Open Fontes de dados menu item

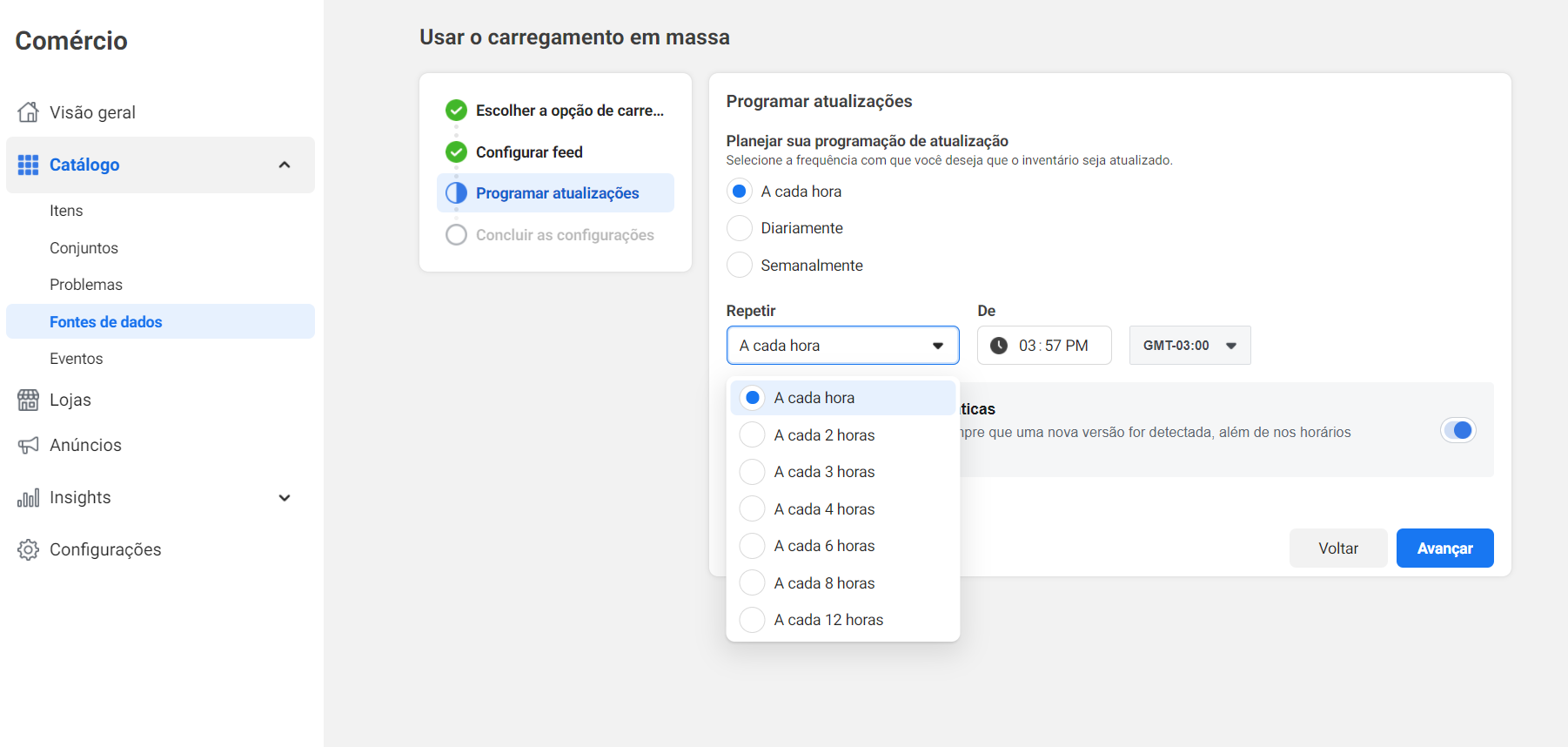click(x=160, y=321)
